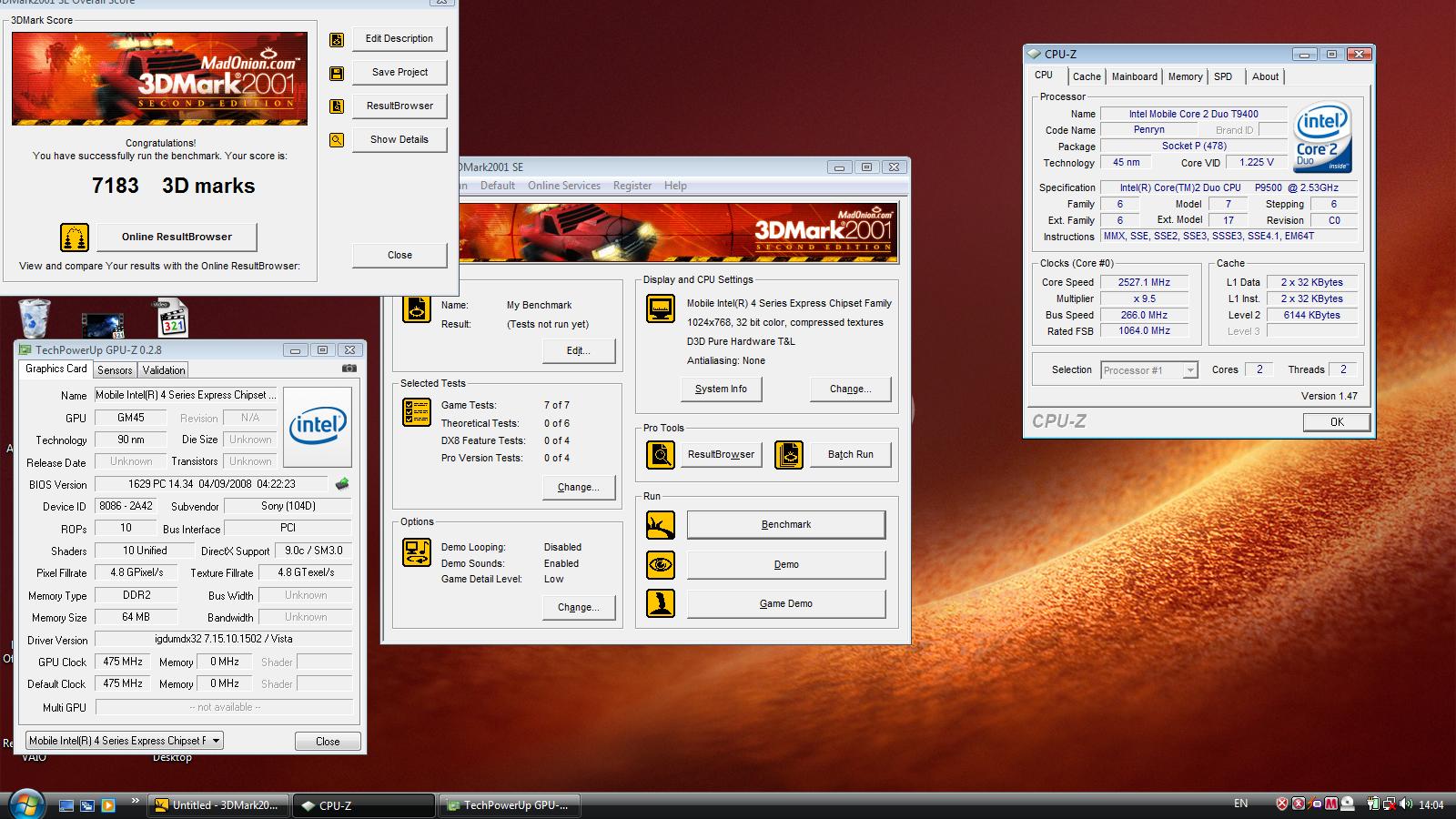
Task: Click the volume speaker tray icon
Action: click(x=1406, y=804)
